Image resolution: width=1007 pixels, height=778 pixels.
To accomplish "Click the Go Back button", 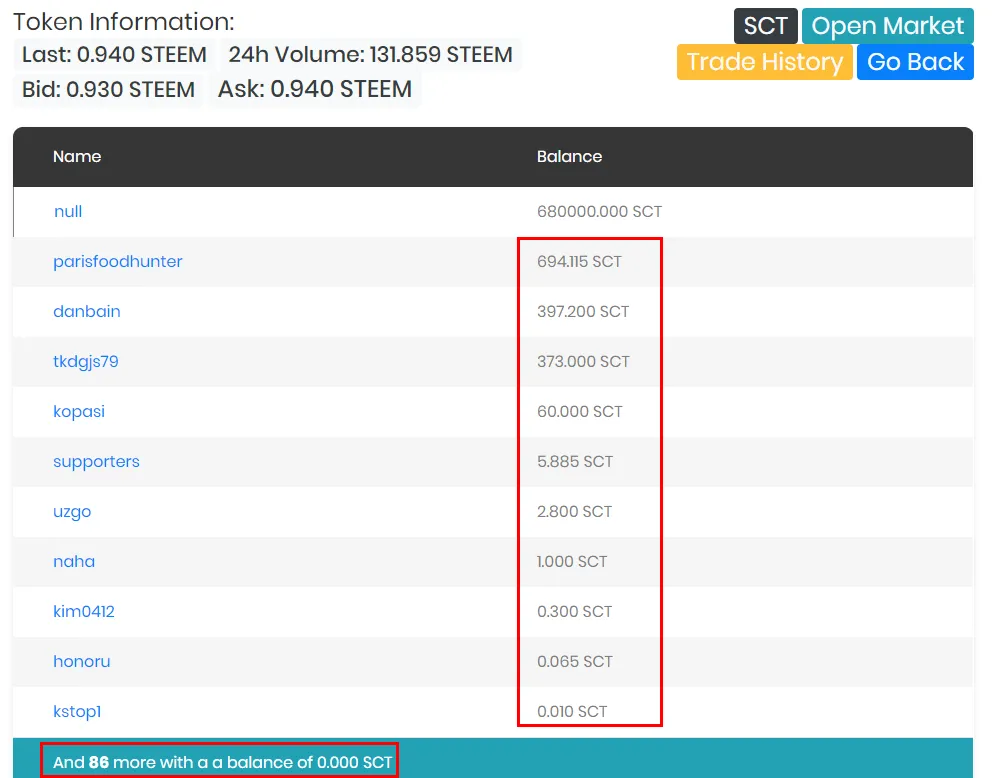I will (915, 62).
